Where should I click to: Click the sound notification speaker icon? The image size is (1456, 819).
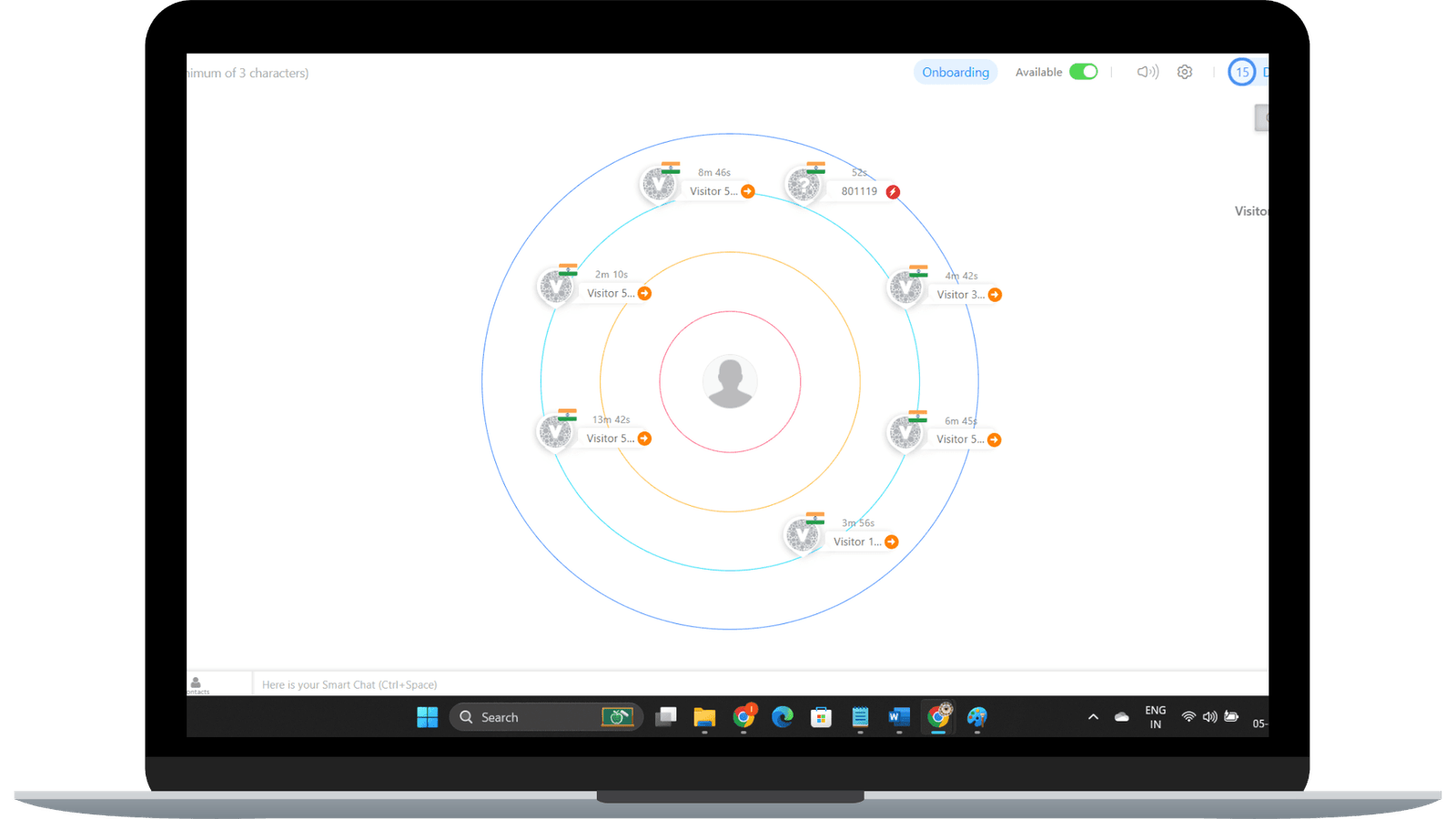pyautogui.click(x=1147, y=72)
